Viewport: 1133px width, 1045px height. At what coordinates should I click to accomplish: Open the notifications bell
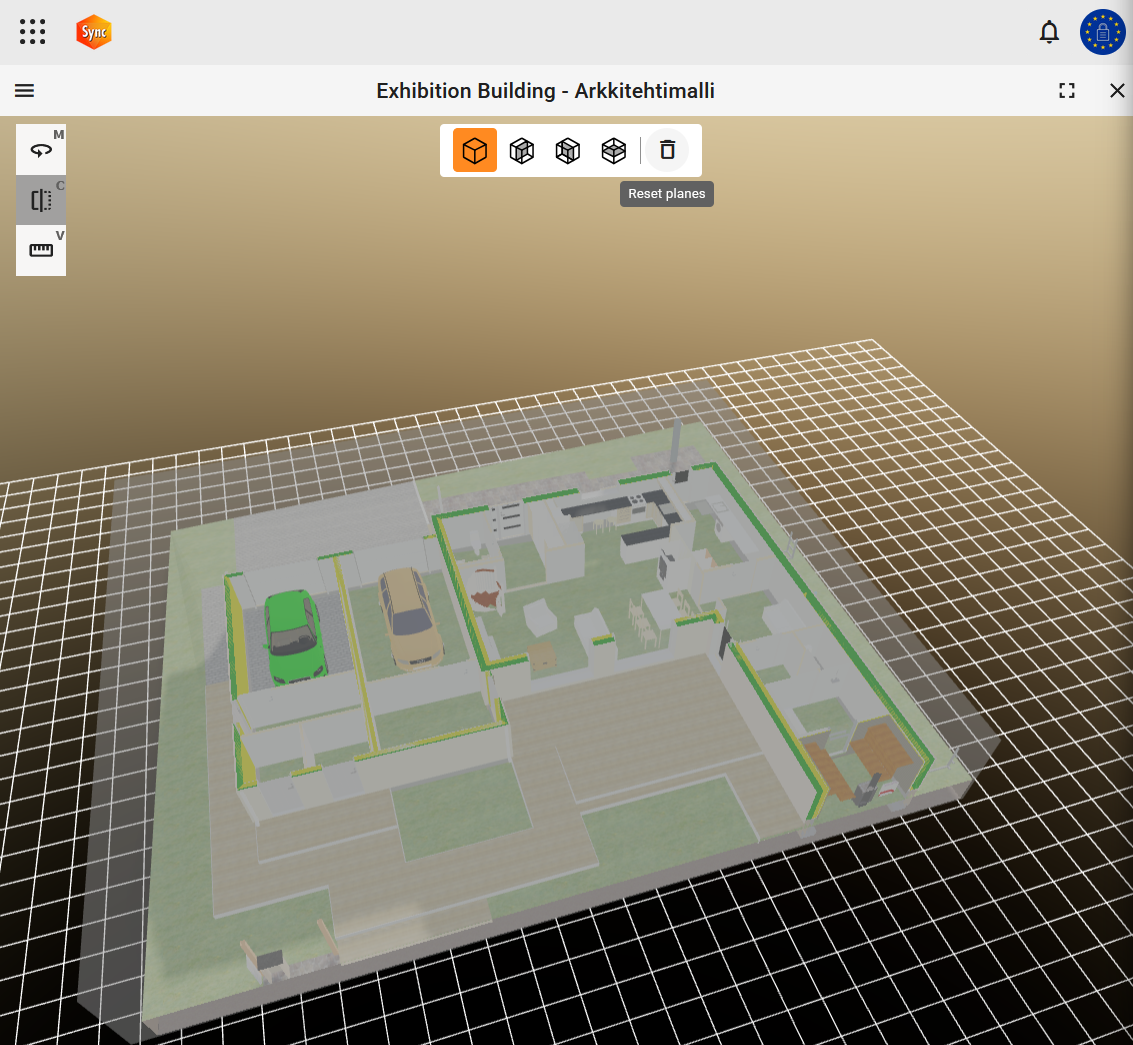pyautogui.click(x=1049, y=32)
